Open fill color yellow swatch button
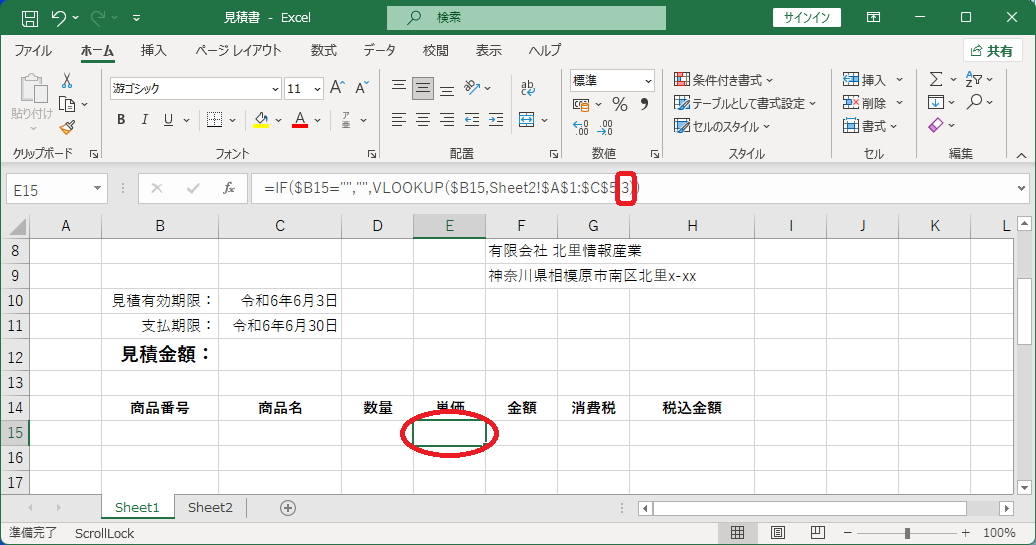The height and width of the screenshot is (545, 1036). click(261, 120)
